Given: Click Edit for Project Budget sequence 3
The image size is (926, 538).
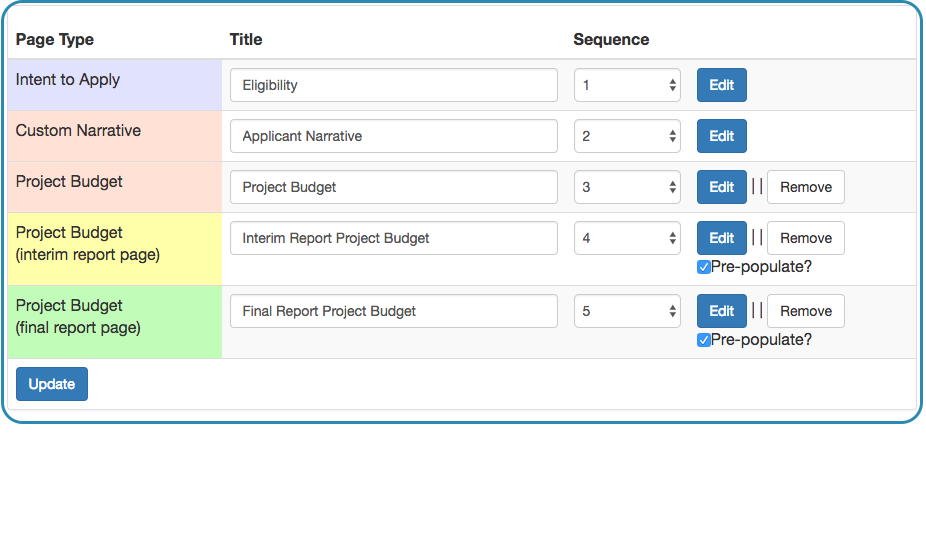Looking at the screenshot, I should tap(721, 187).
